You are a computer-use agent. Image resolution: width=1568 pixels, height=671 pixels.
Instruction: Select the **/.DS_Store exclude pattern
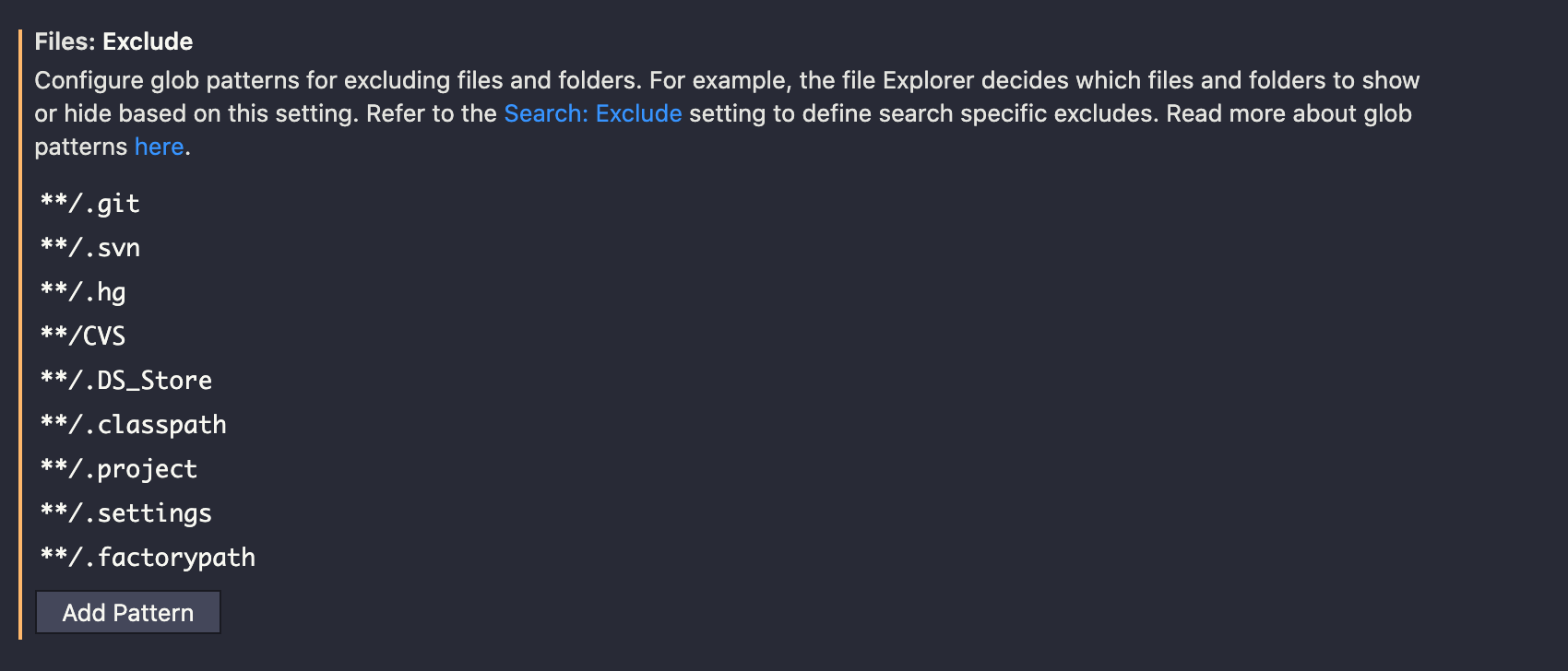[x=125, y=380]
